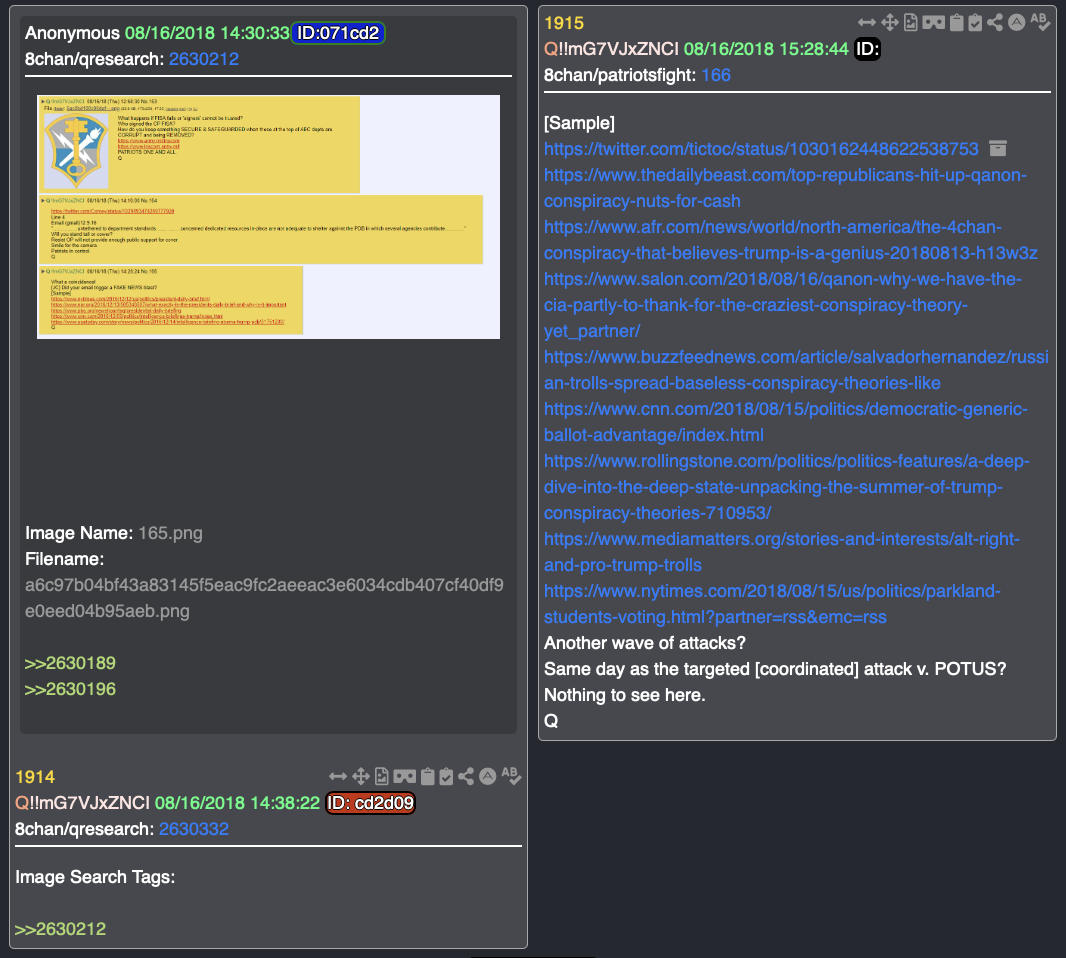Click the black ID: badge on post 1915
This screenshot has width=1066, height=958.
(x=867, y=49)
